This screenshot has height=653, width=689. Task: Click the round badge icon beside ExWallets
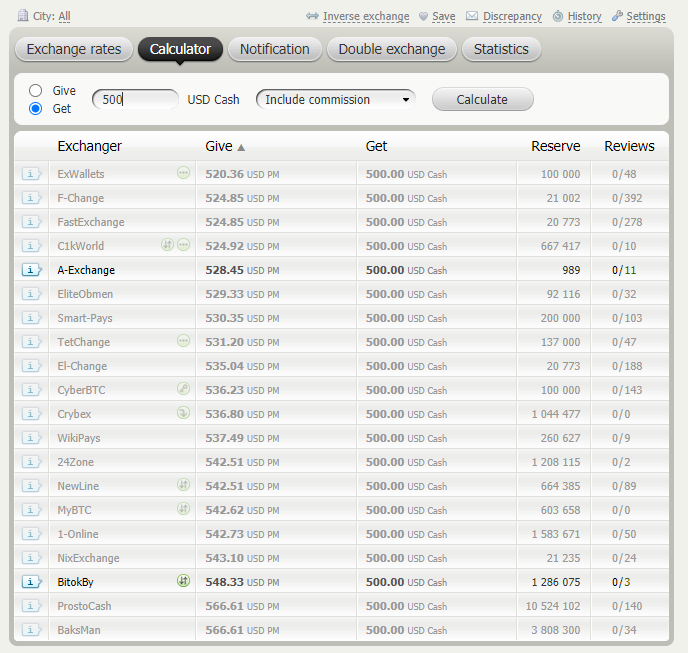(x=183, y=173)
